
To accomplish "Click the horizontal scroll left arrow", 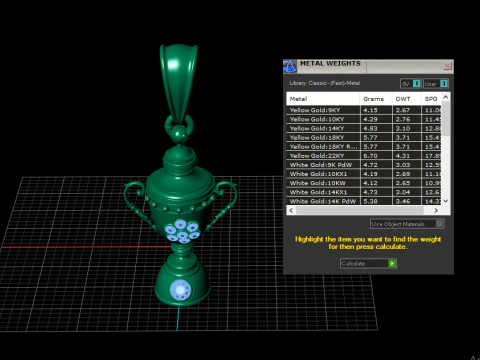I will tap(291, 210).
